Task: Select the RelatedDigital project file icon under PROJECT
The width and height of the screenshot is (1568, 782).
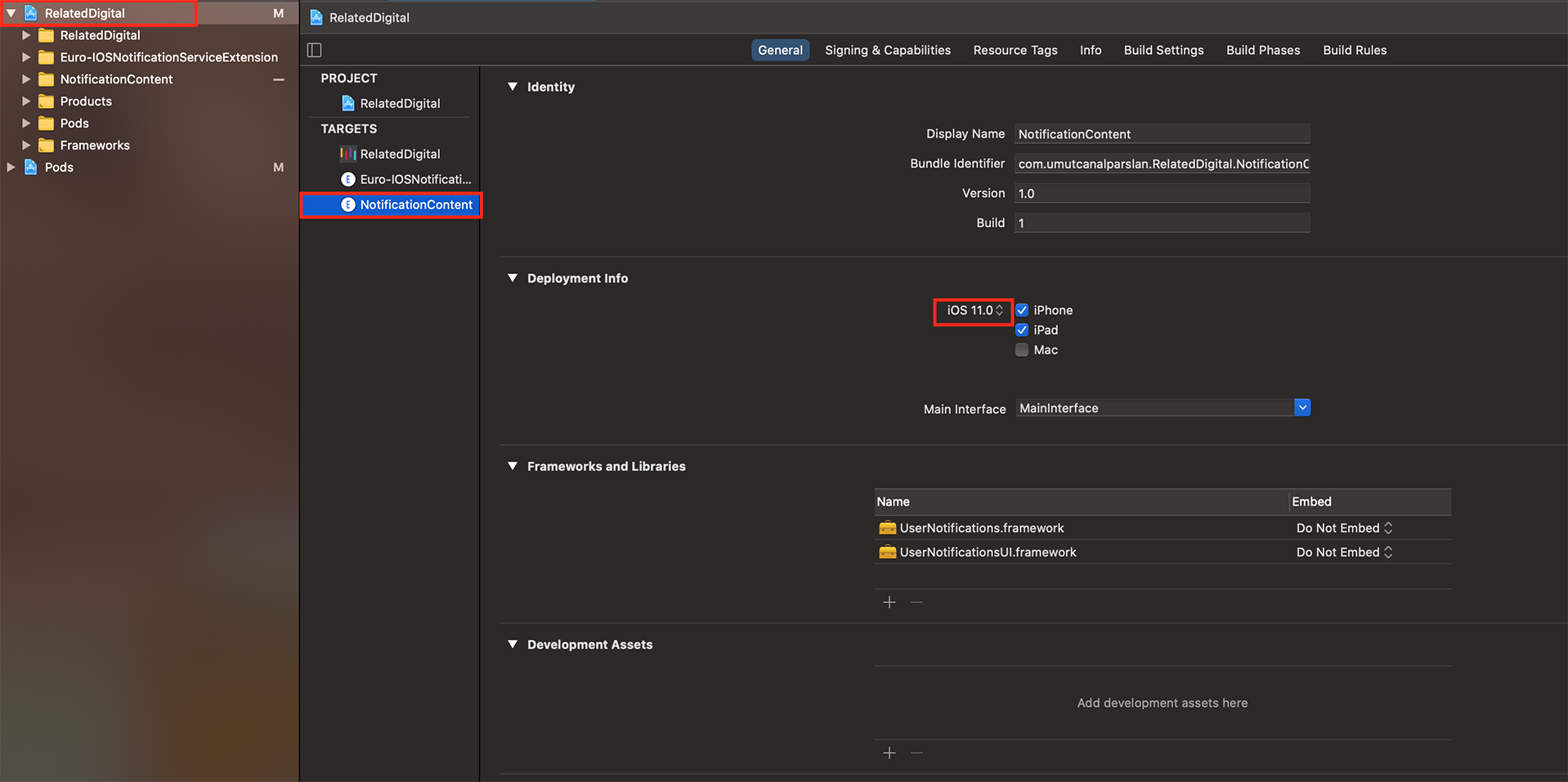Action: pos(348,103)
